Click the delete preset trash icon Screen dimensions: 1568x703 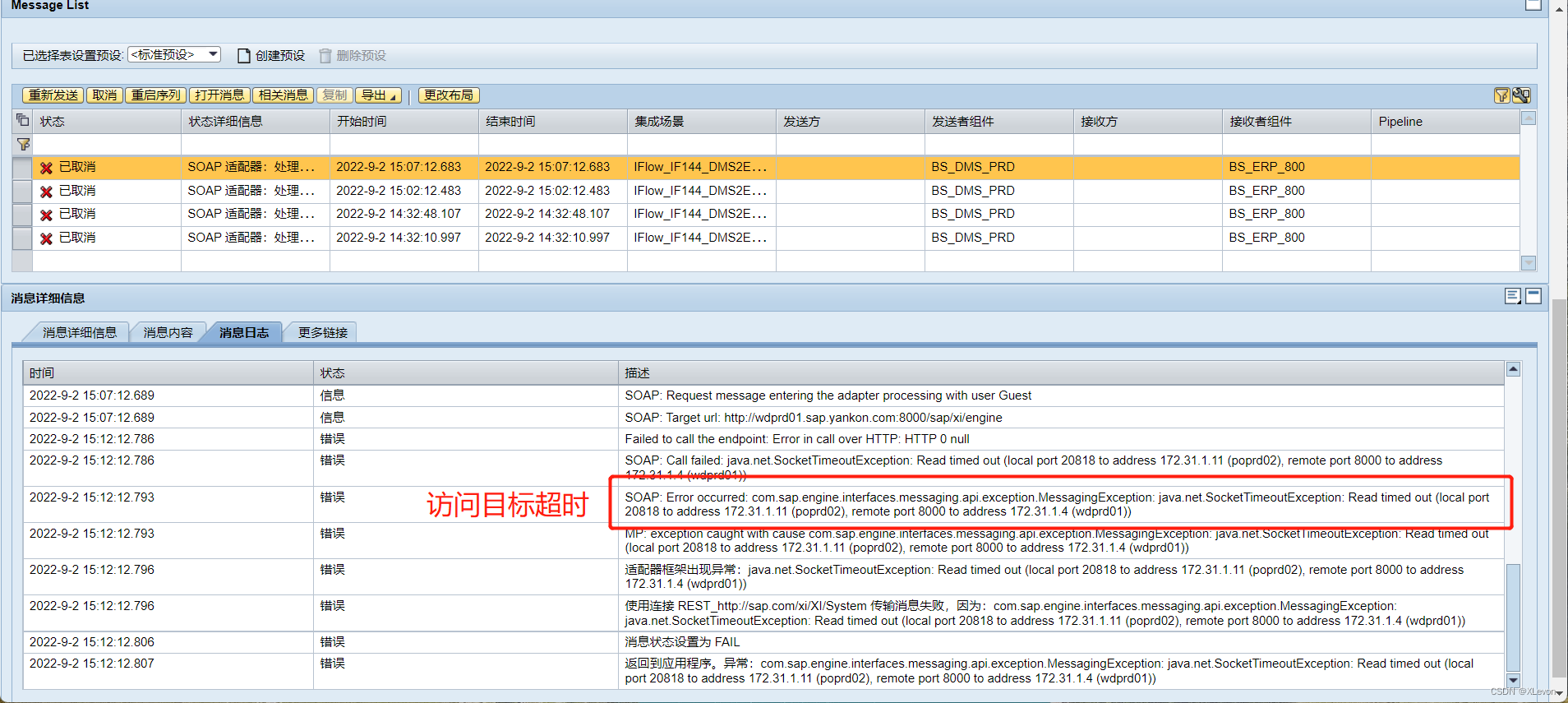click(325, 56)
